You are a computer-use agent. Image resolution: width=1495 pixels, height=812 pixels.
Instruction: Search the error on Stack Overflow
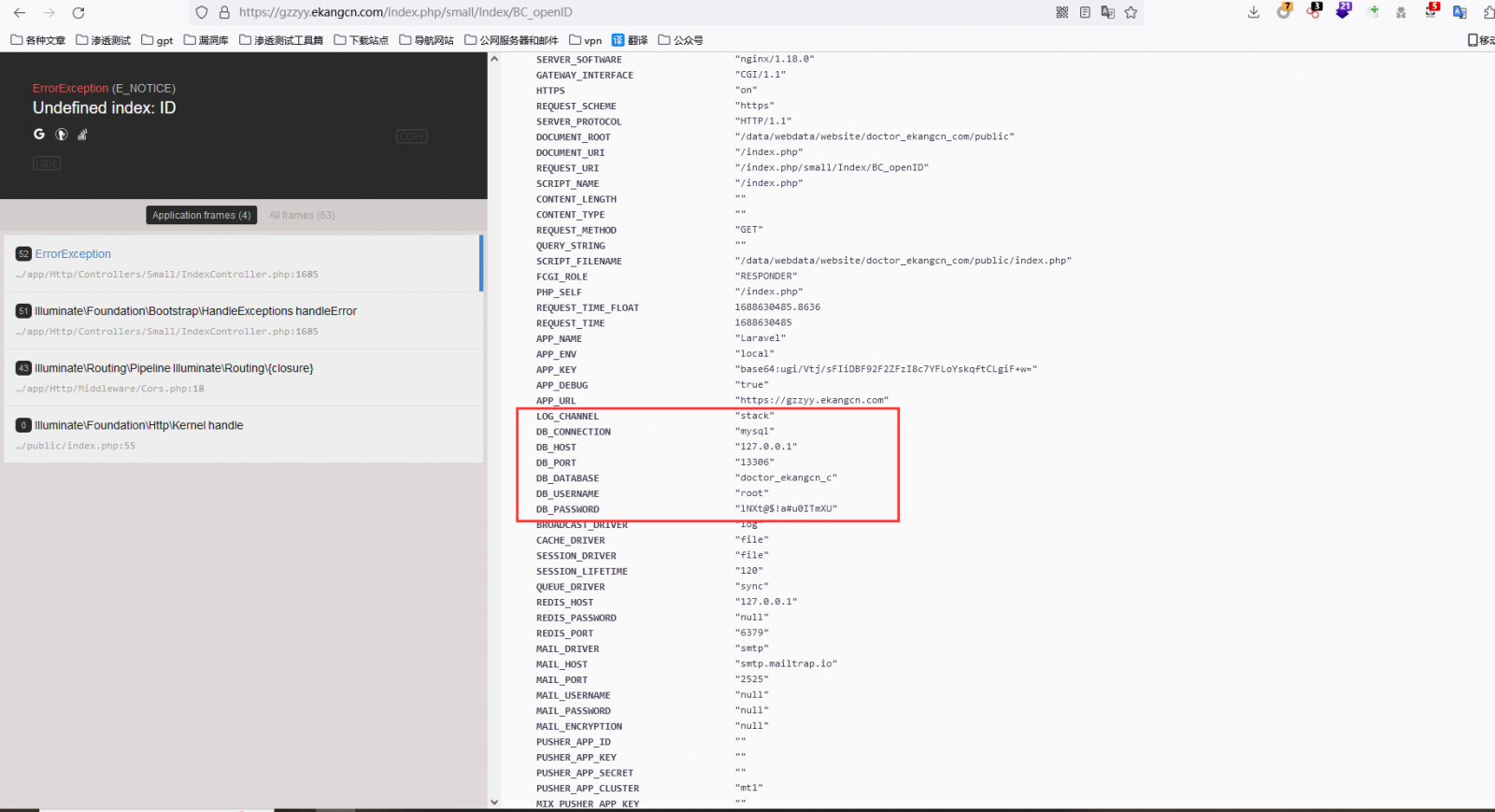(x=82, y=134)
